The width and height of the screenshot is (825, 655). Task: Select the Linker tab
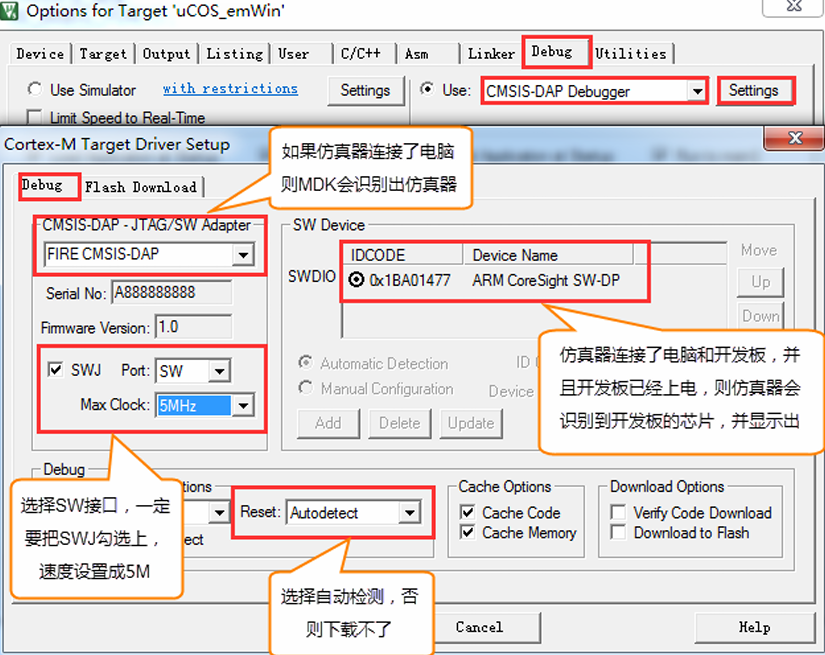click(x=491, y=54)
